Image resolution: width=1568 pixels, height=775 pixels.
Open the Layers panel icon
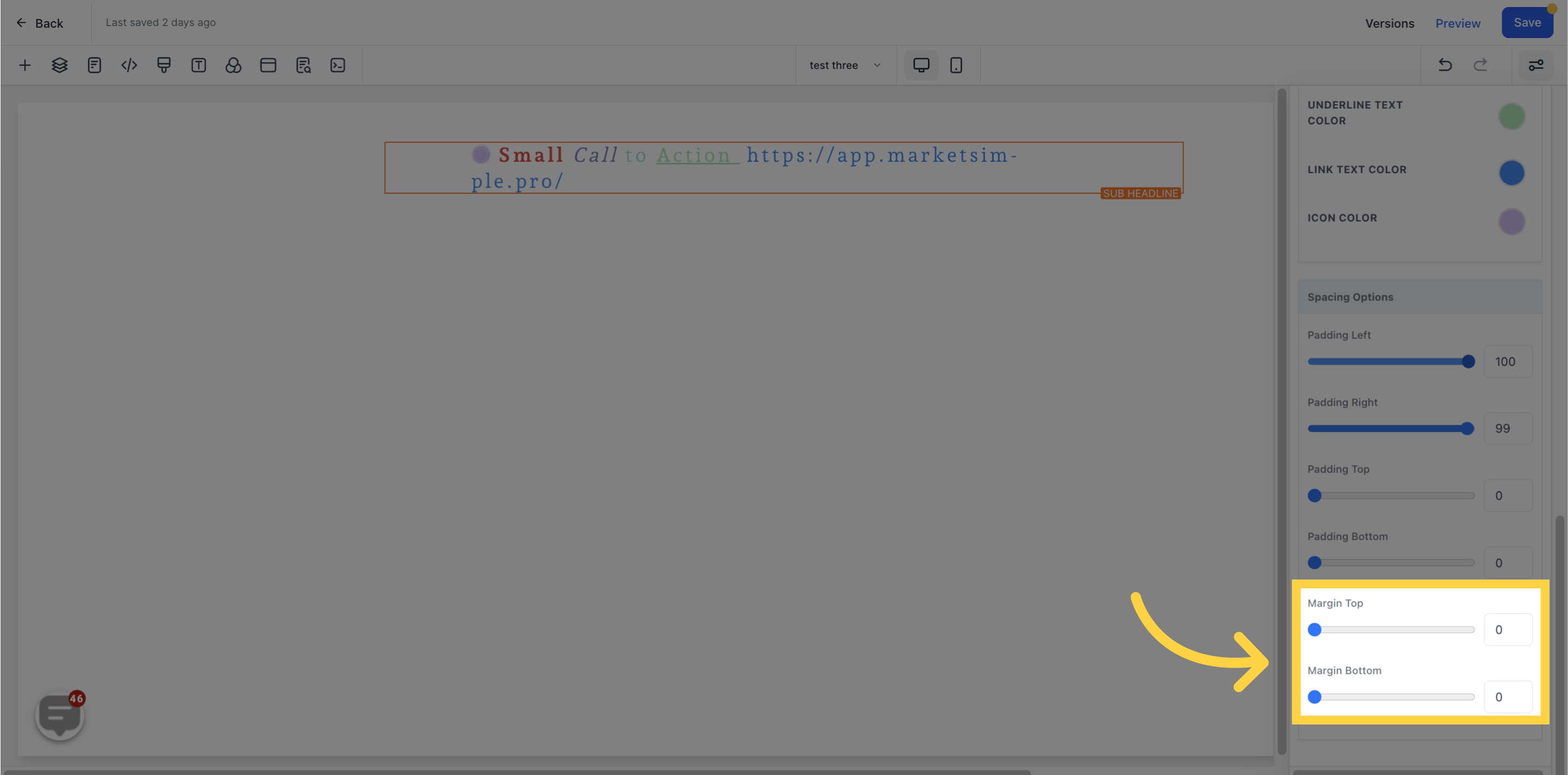(59, 65)
